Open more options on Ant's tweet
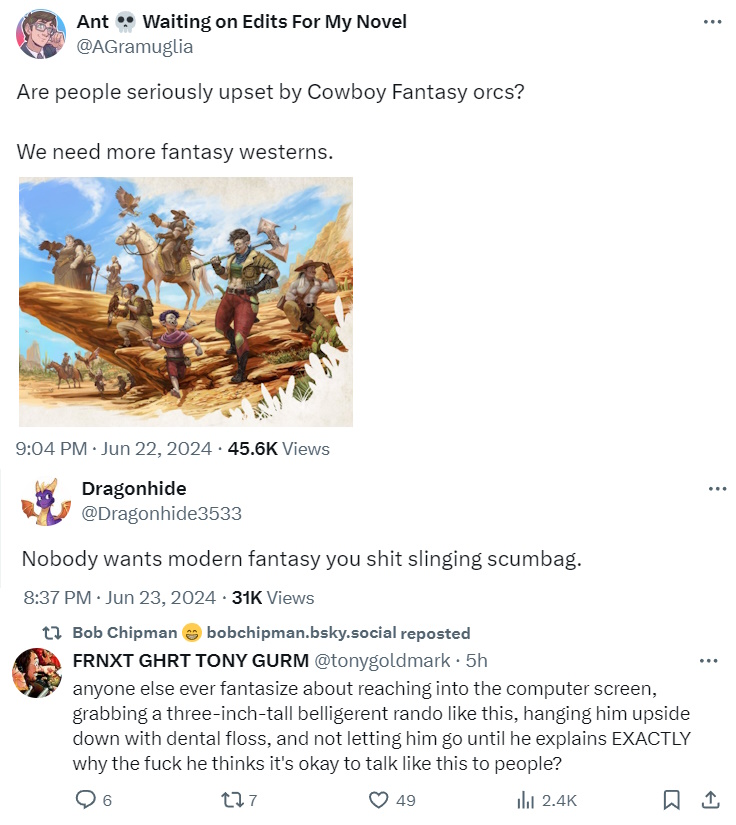Viewport: 736px width, 825px height. 712,22
